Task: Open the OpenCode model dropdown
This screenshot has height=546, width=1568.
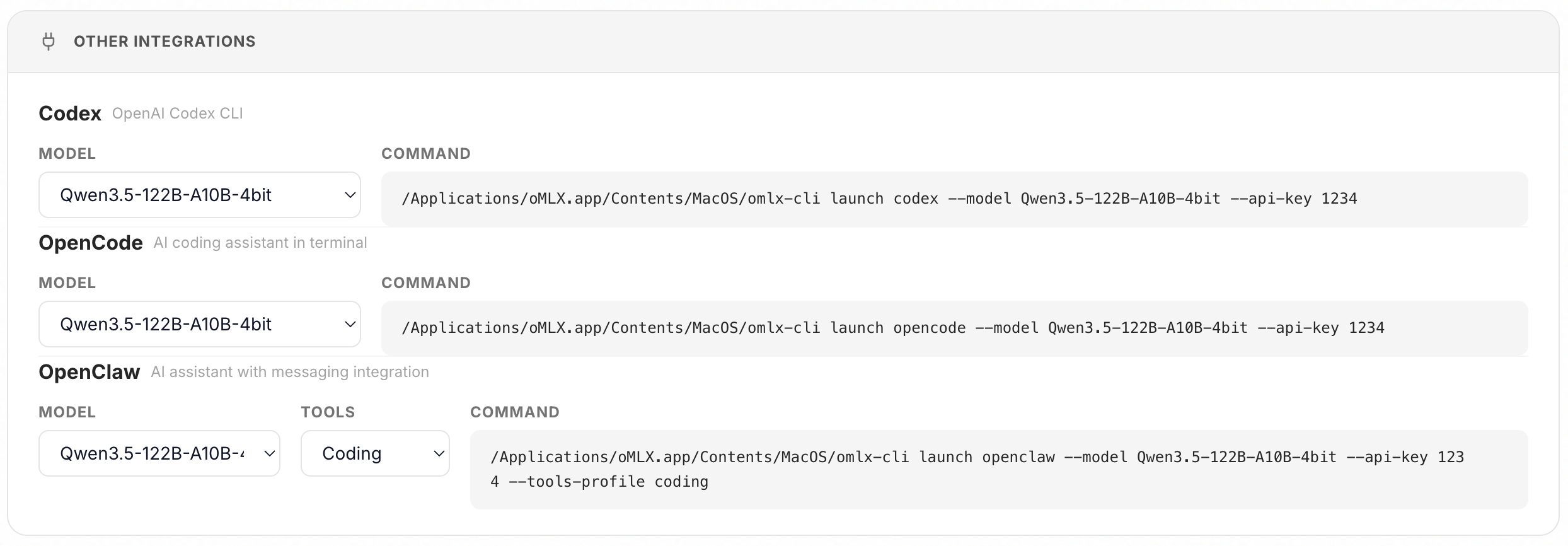Action: tap(200, 324)
